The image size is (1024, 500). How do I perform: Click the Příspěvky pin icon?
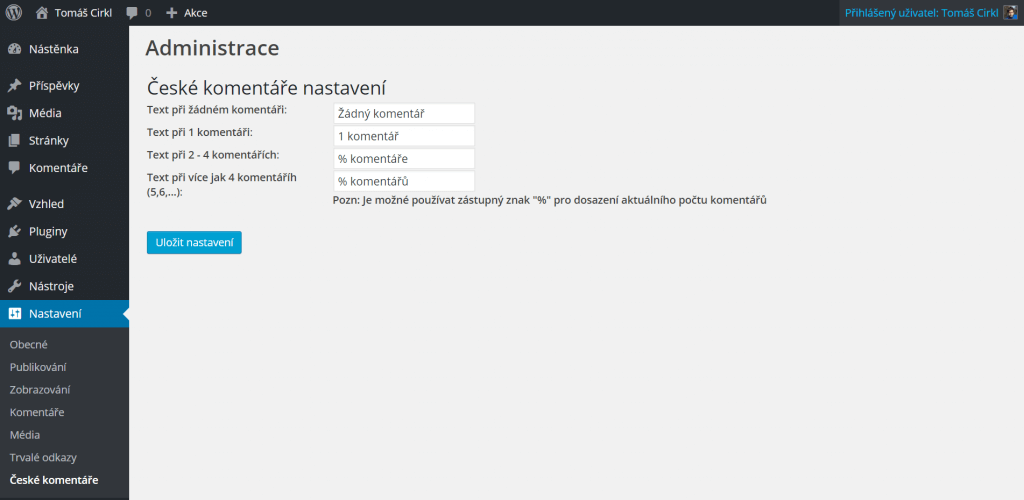14,86
